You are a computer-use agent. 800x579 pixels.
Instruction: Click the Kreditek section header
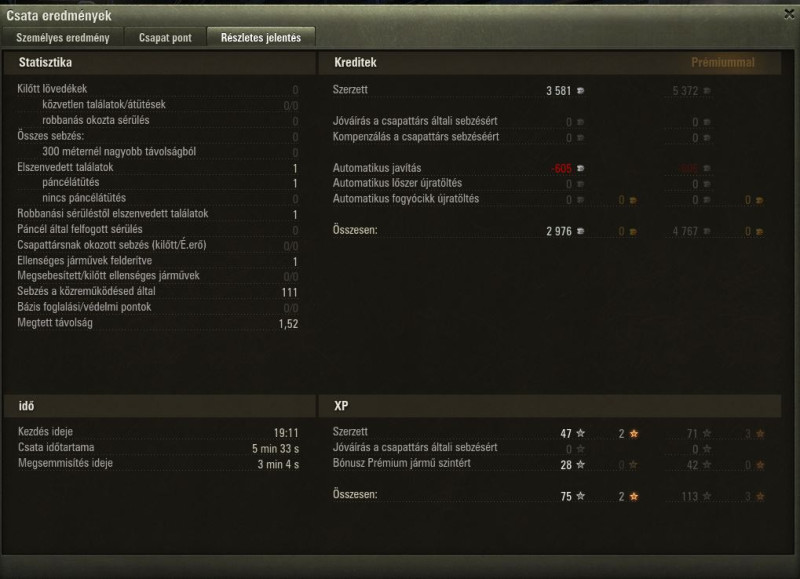click(356, 63)
